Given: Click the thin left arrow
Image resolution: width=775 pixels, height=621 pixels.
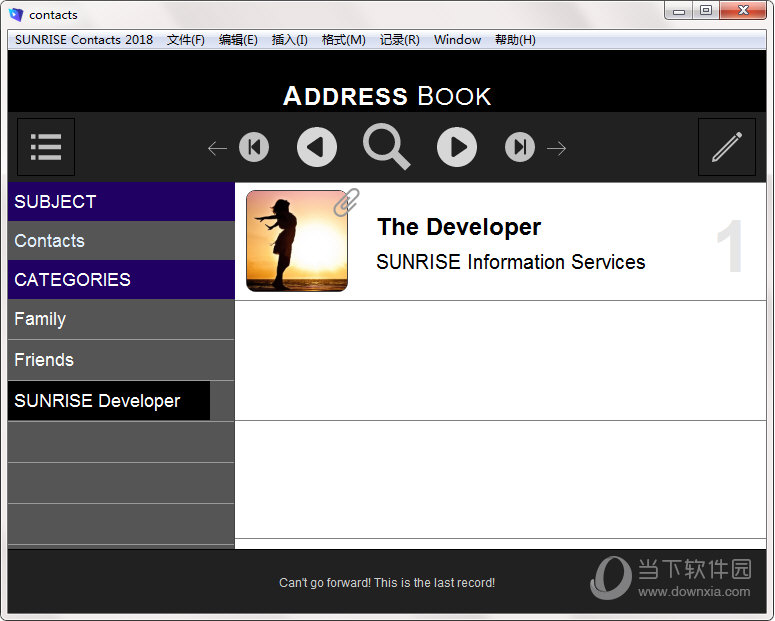Looking at the screenshot, I should coord(217,148).
